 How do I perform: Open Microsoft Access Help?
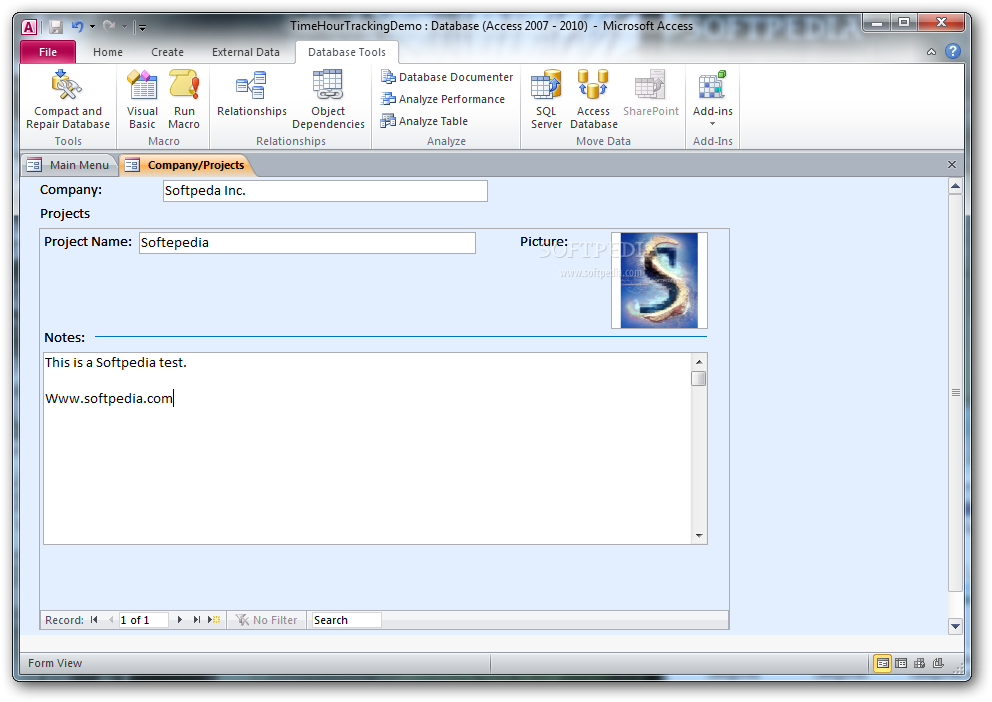click(x=953, y=52)
